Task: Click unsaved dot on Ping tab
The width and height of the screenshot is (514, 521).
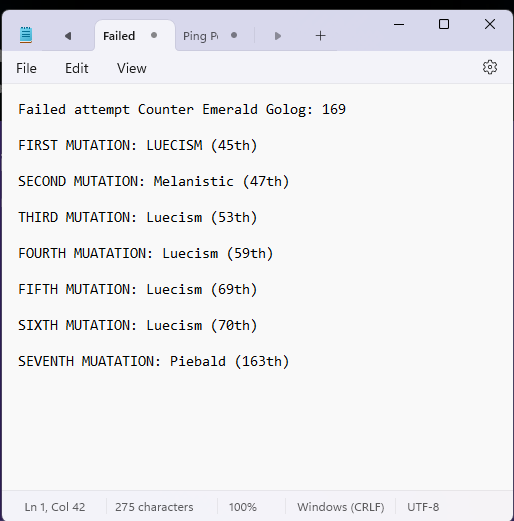Action: (234, 35)
